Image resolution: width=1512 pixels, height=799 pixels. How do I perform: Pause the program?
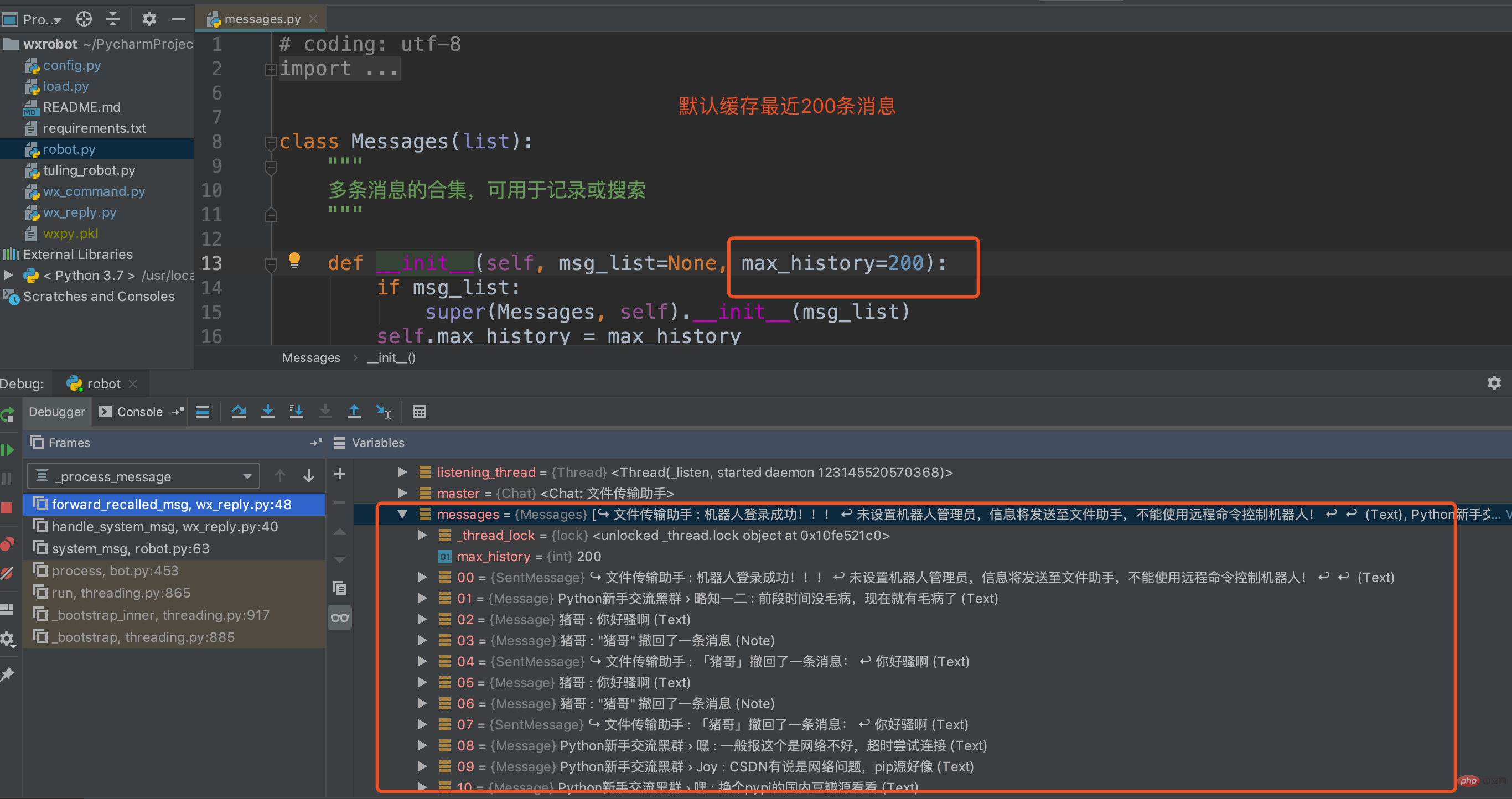(7, 478)
